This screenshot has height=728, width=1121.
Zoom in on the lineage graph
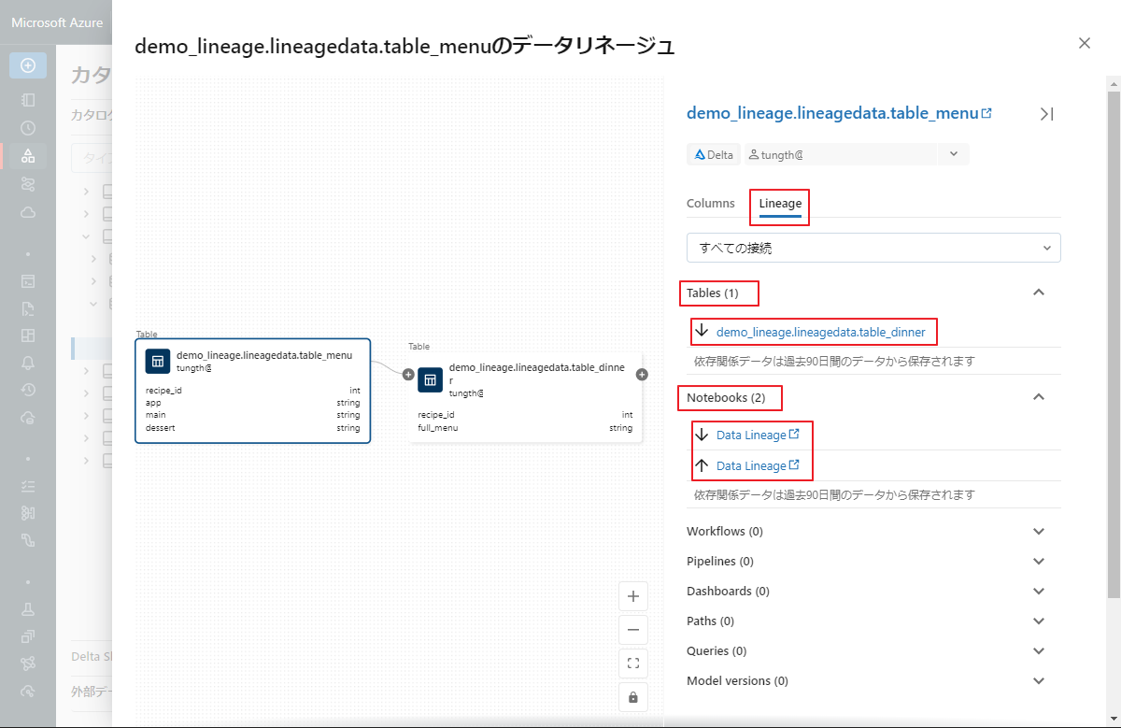pyautogui.click(x=633, y=596)
